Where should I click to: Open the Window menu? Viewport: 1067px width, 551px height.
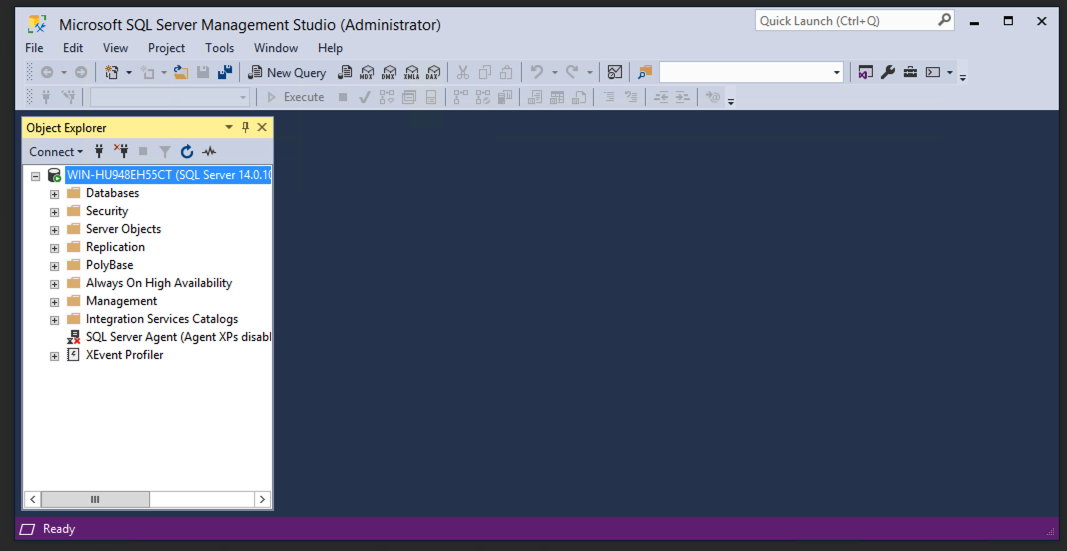(x=276, y=48)
